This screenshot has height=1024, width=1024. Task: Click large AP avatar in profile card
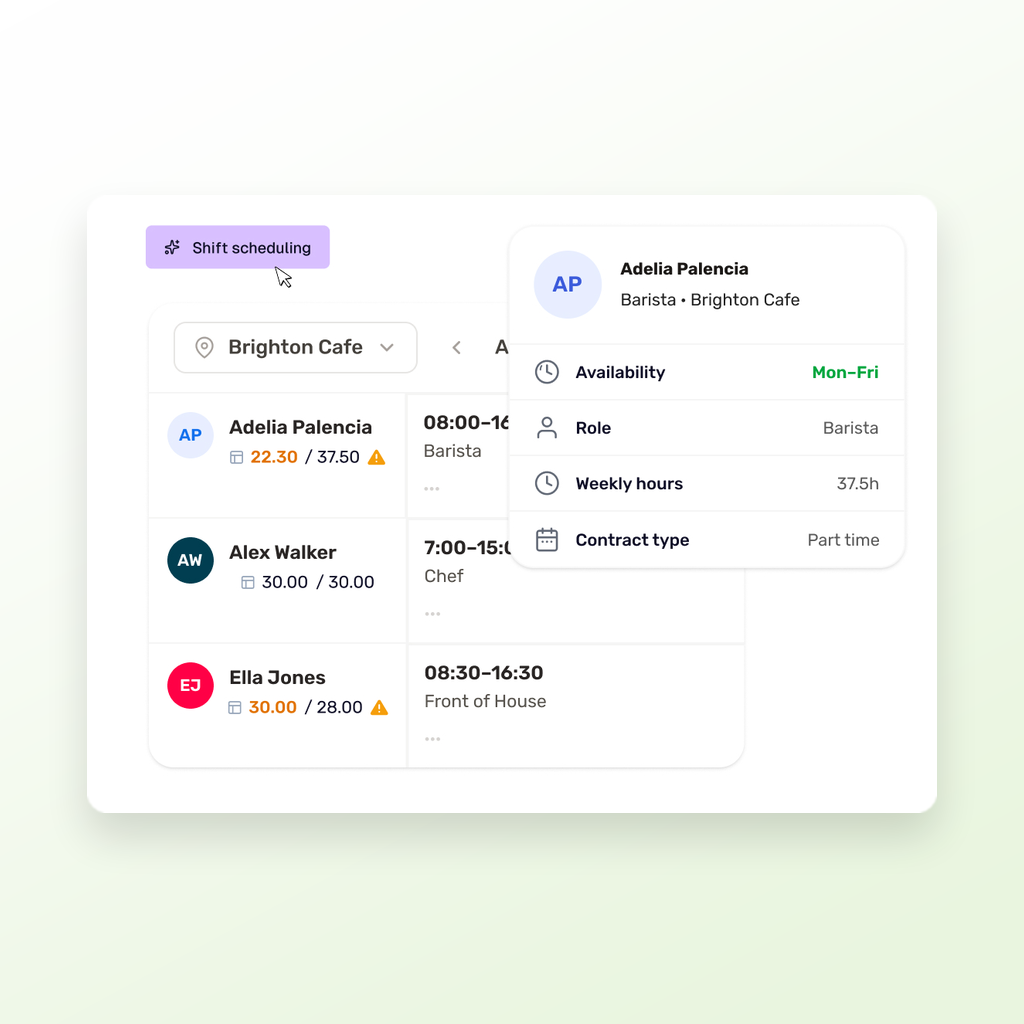pos(568,285)
